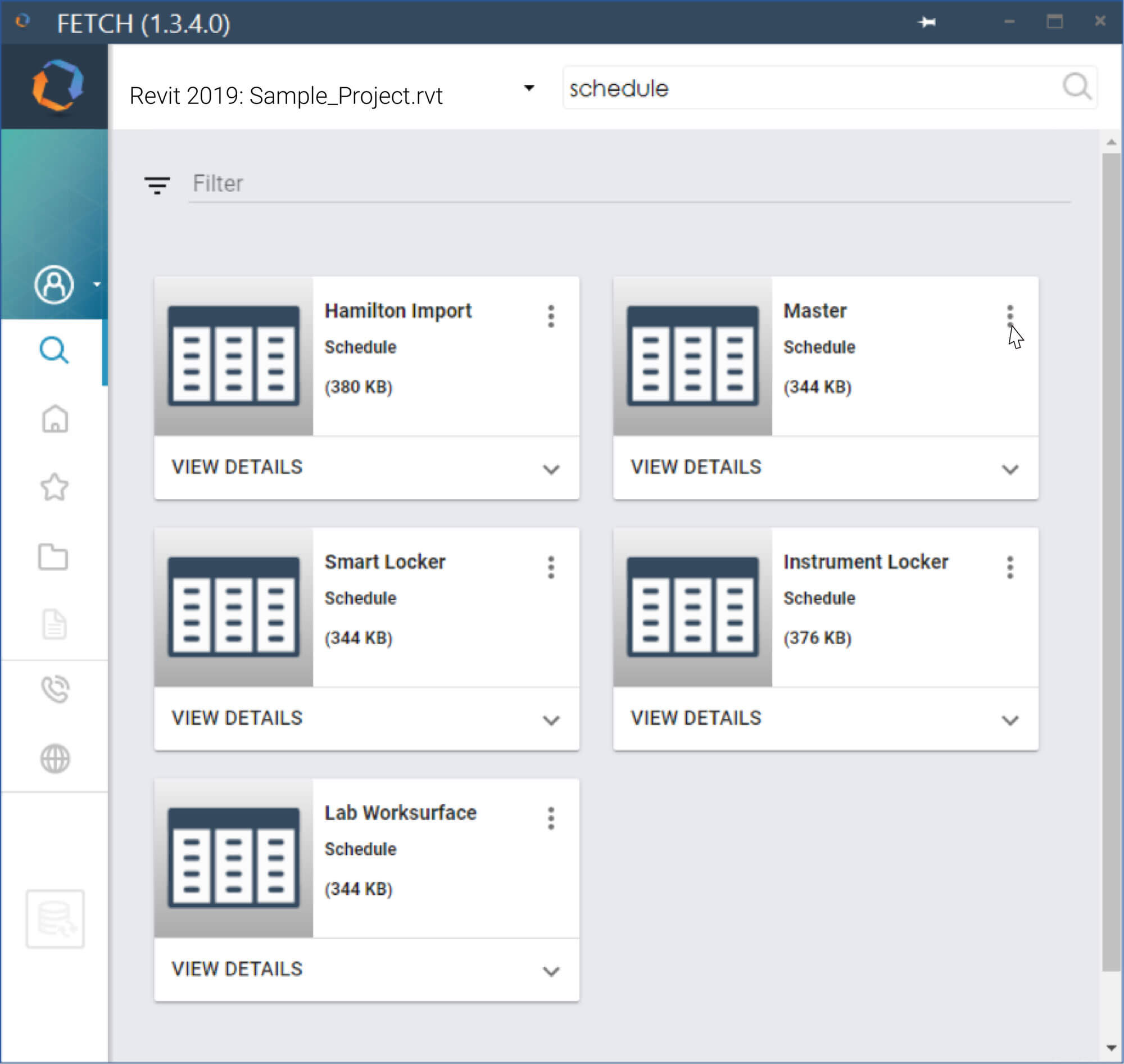Select Master schedule thumbnail
Viewport: 1124px width, 1064px height.
[x=692, y=356]
